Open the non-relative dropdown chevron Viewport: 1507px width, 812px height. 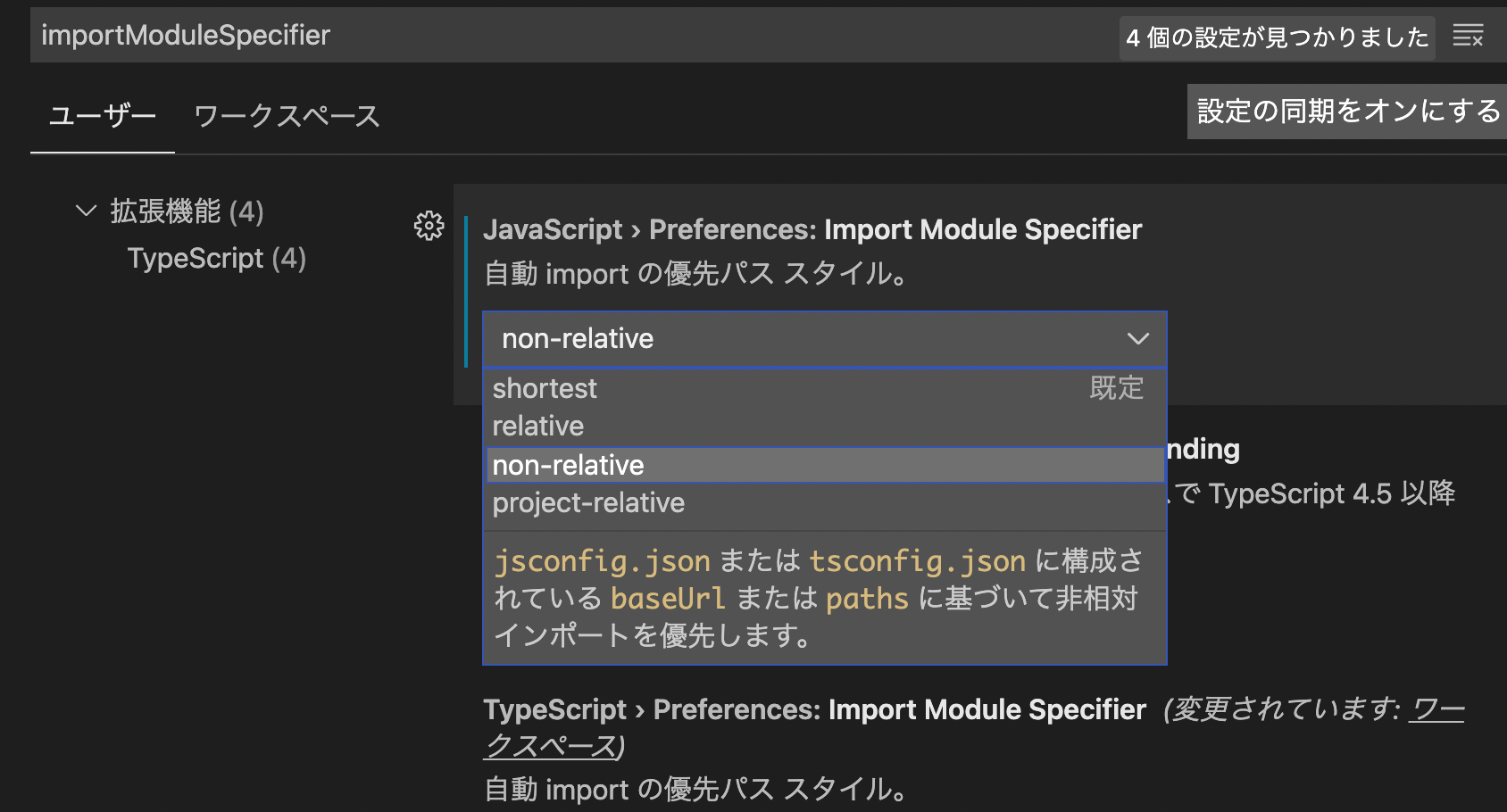[1137, 339]
